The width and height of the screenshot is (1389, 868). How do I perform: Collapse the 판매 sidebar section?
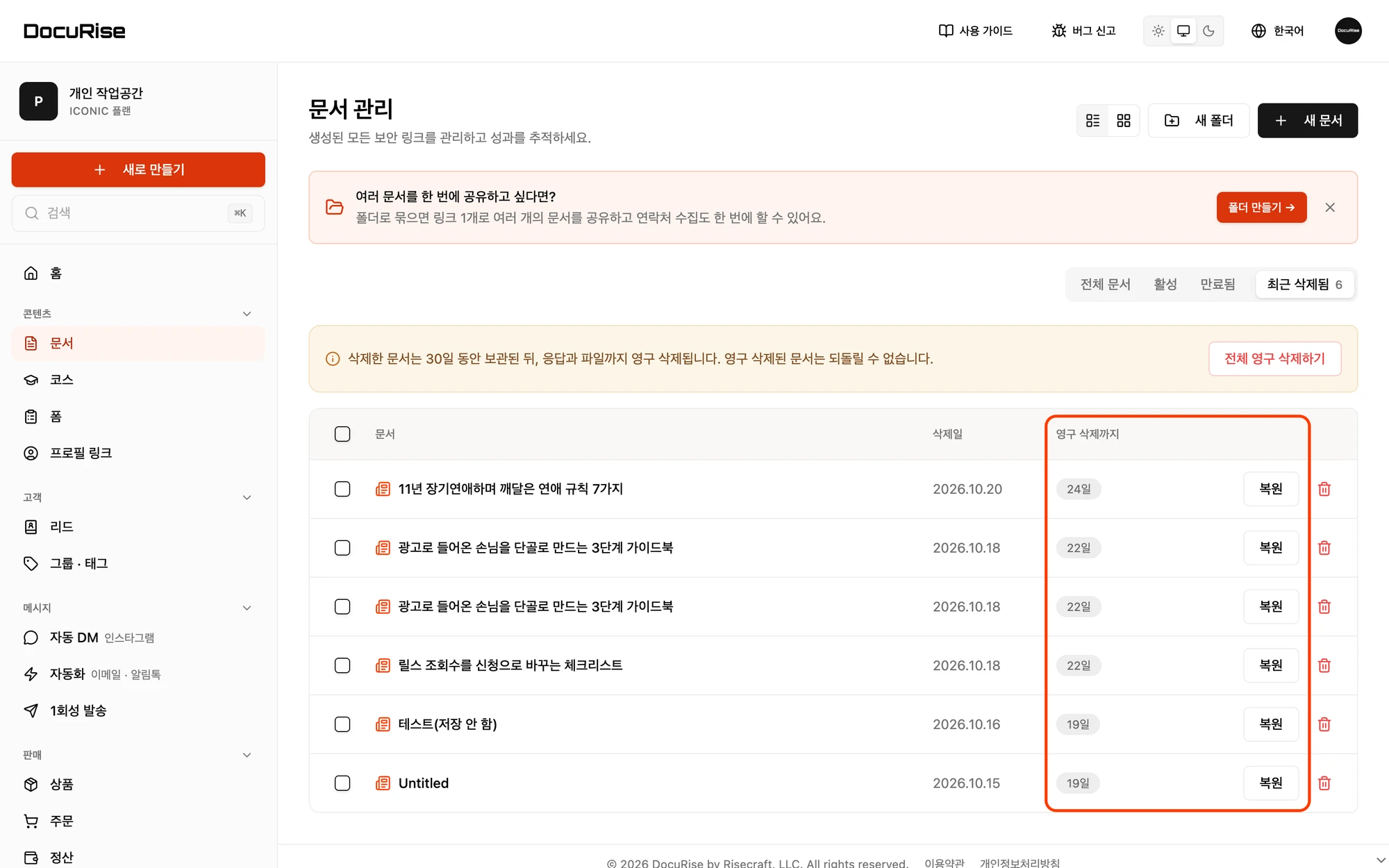pos(247,756)
